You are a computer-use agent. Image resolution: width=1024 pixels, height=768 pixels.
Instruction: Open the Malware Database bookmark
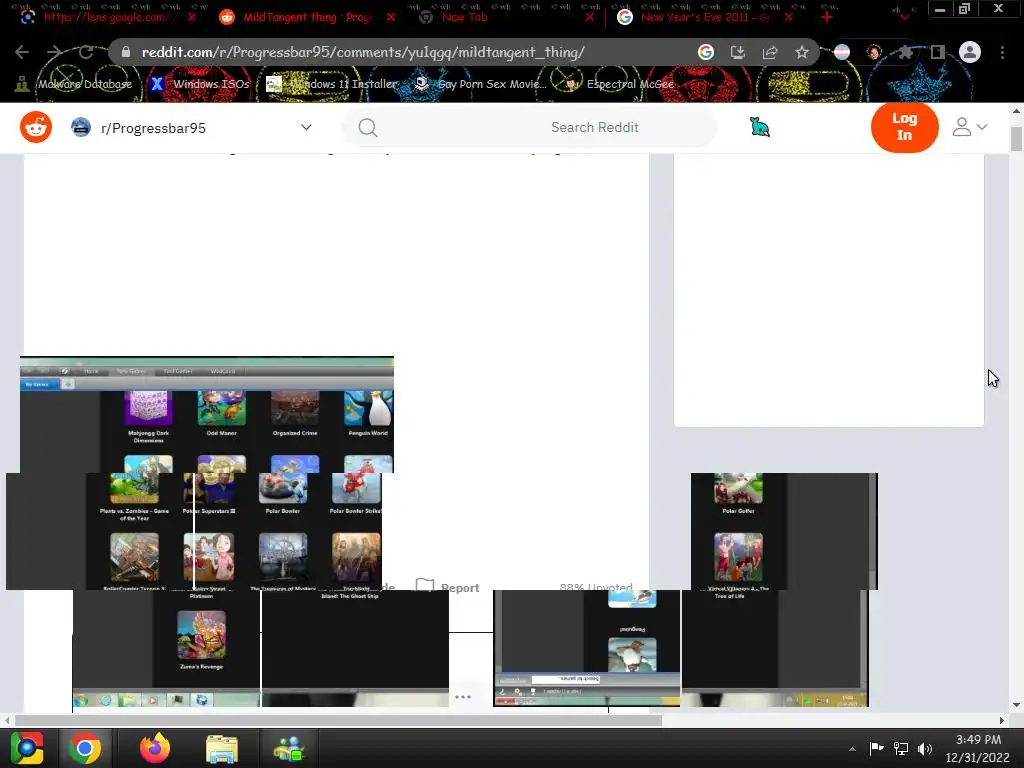pyautogui.click(x=74, y=84)
